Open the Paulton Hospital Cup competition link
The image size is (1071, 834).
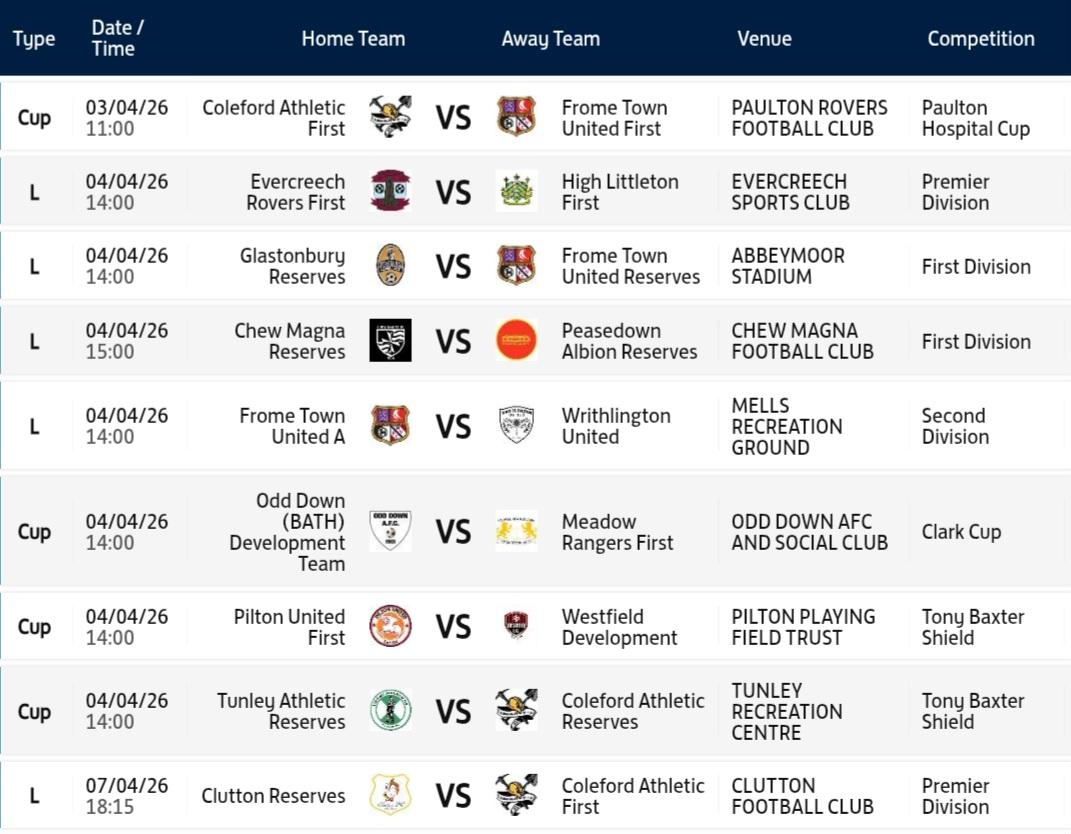975,118
